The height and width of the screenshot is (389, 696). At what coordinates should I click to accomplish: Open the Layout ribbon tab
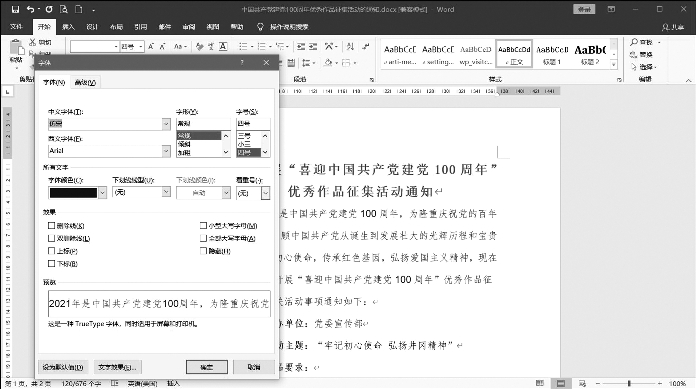[x=116, y=27]
